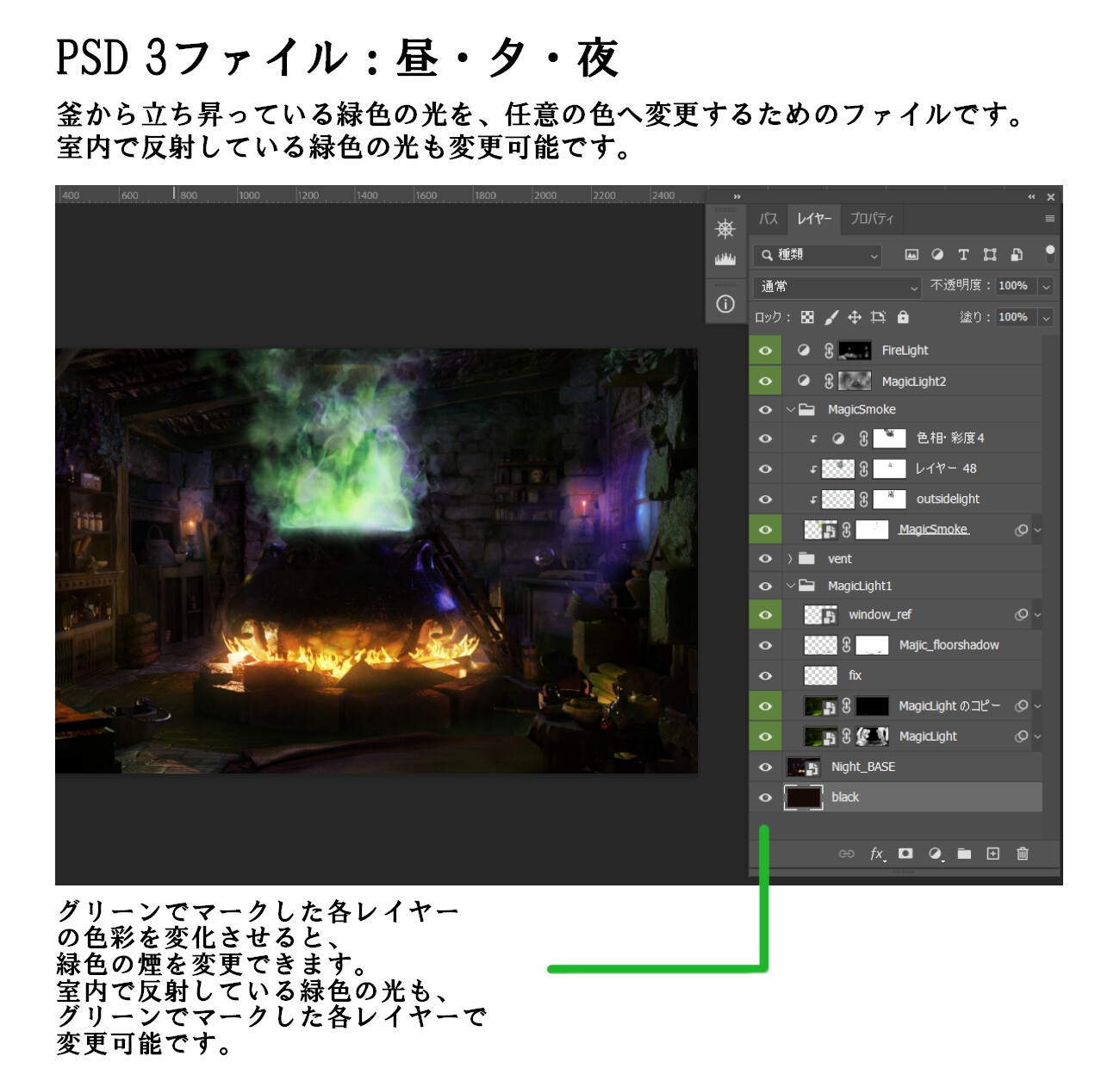Image resolution: width=1120 pixels, height=1081 pixels.
Task: Expand the collapsed vent group
Action: (x=789, y=558)
